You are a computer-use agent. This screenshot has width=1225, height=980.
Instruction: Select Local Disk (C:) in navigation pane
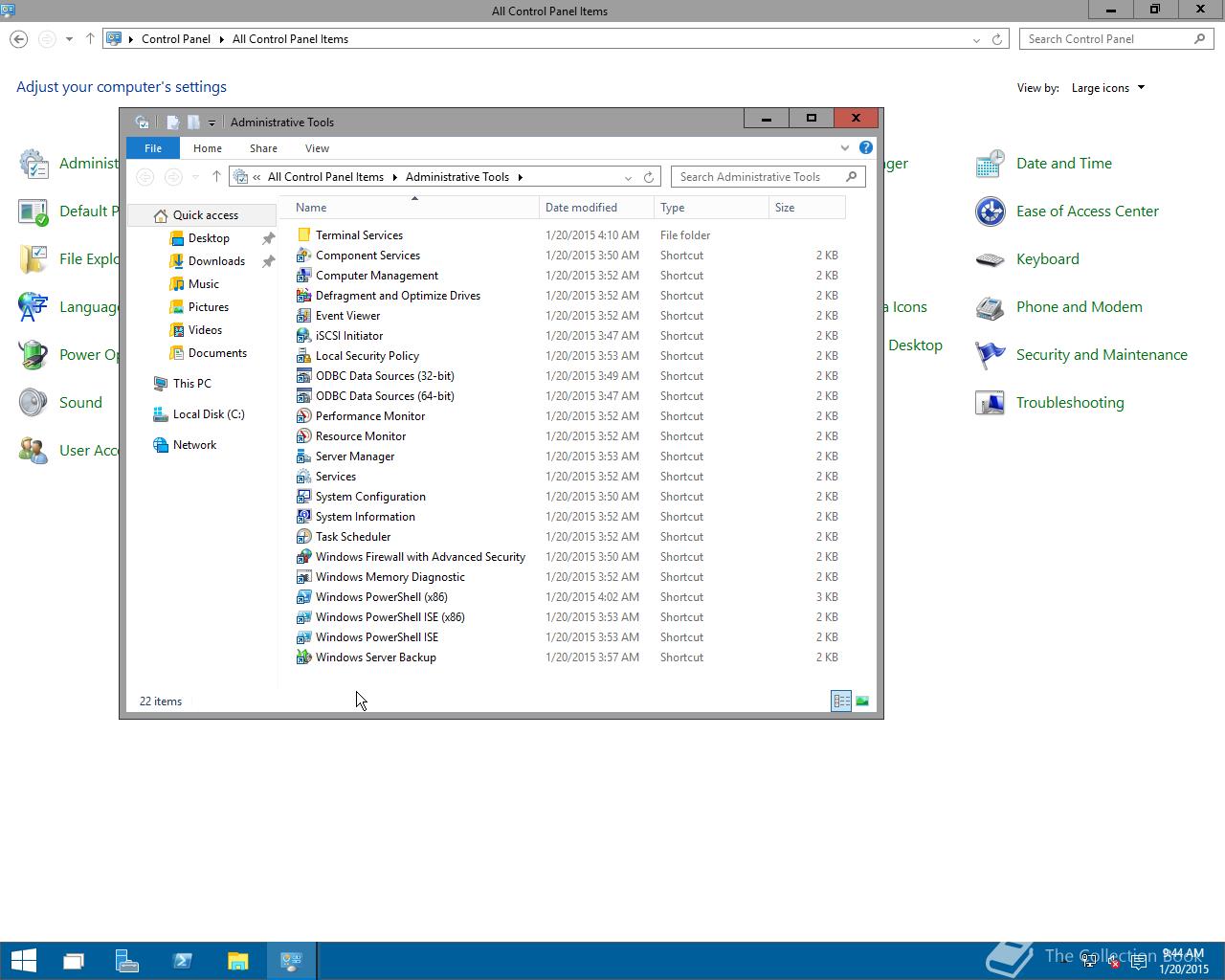(199, 414)
